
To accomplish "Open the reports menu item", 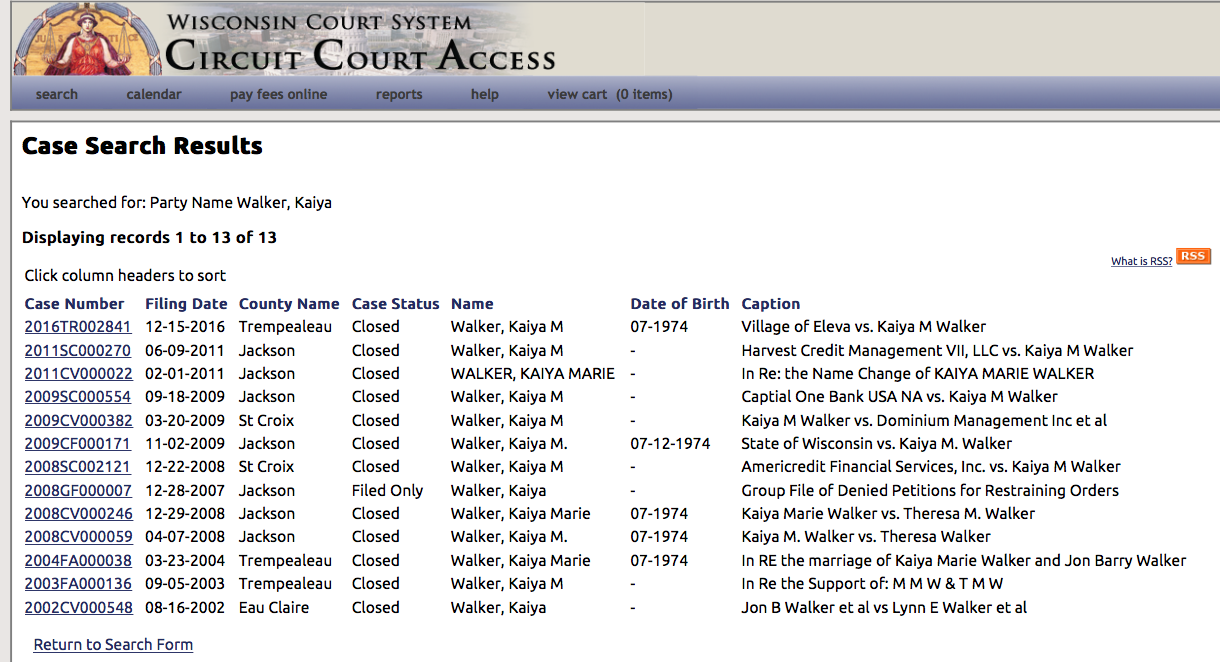I will point(399,94).
